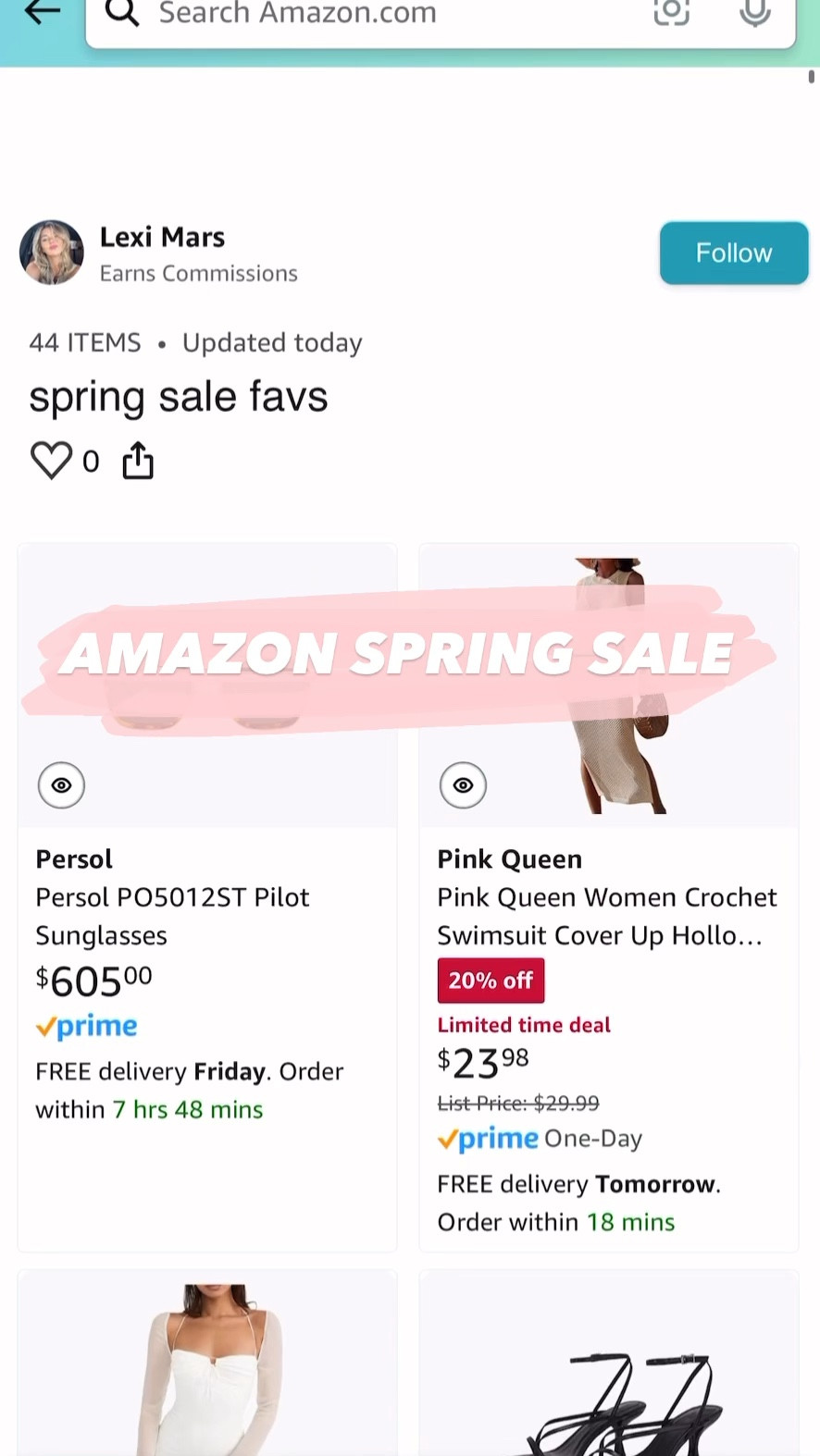Tap the Prime badge on the Persol sunglasses
The width and height of the screenshot is (820, 1456).
coord(86,1026)
